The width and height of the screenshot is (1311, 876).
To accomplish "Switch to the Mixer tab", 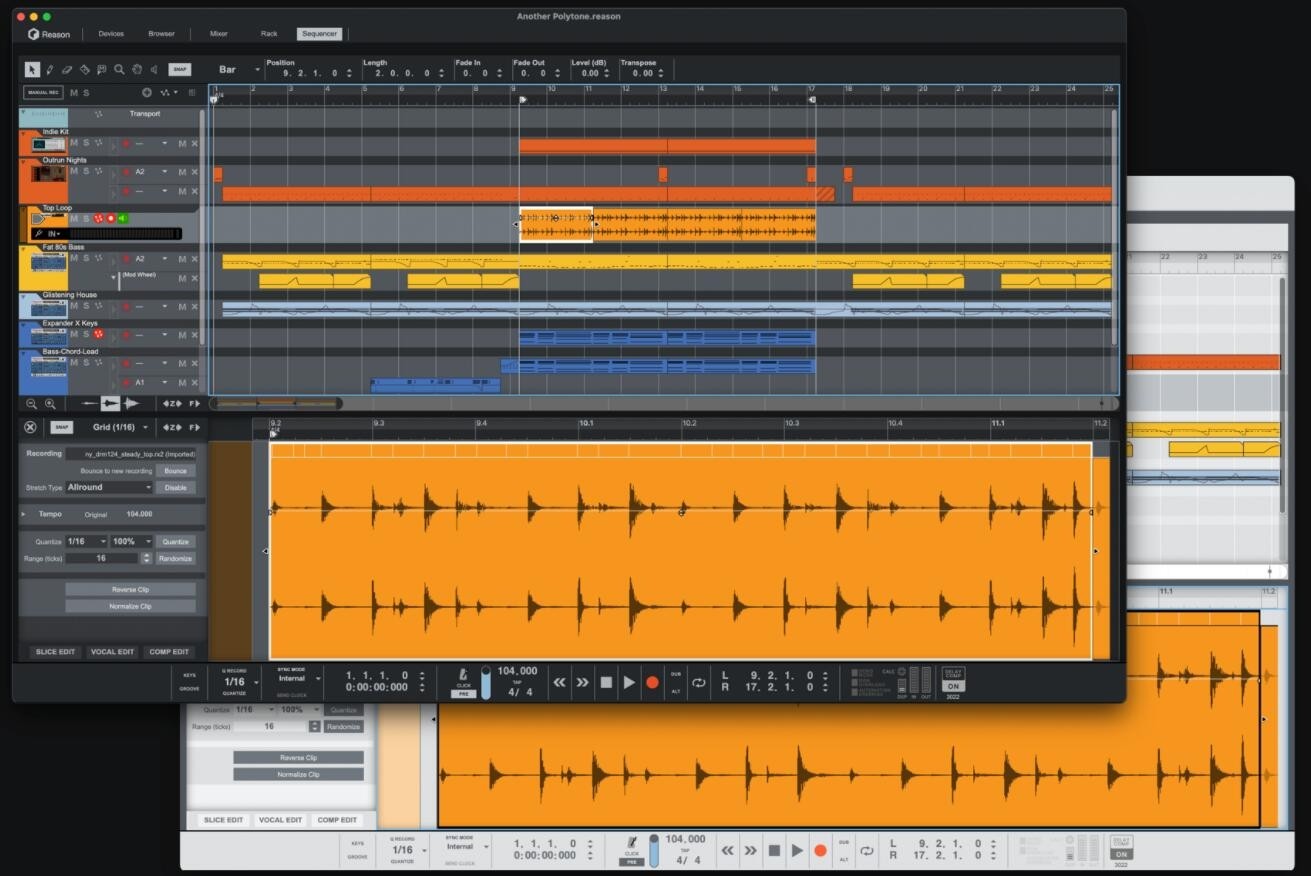I will 219,34.
